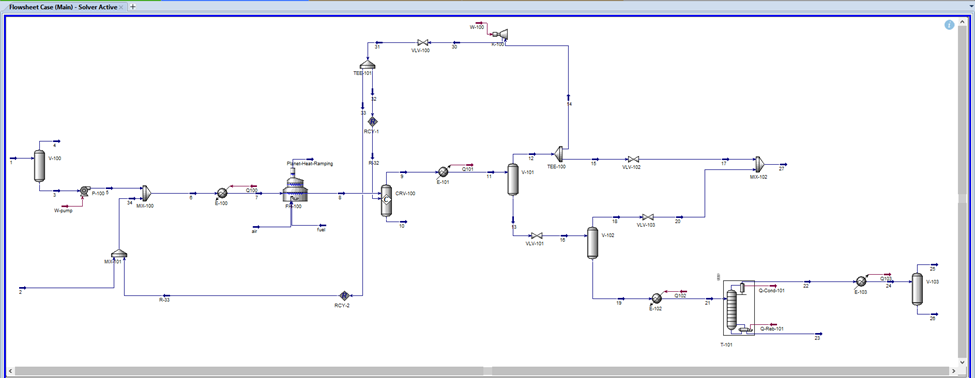Click the Q-Cond-101 energy stream label
Screen dimensions: 975x378
pyautogui.click(x=772, y=290)
